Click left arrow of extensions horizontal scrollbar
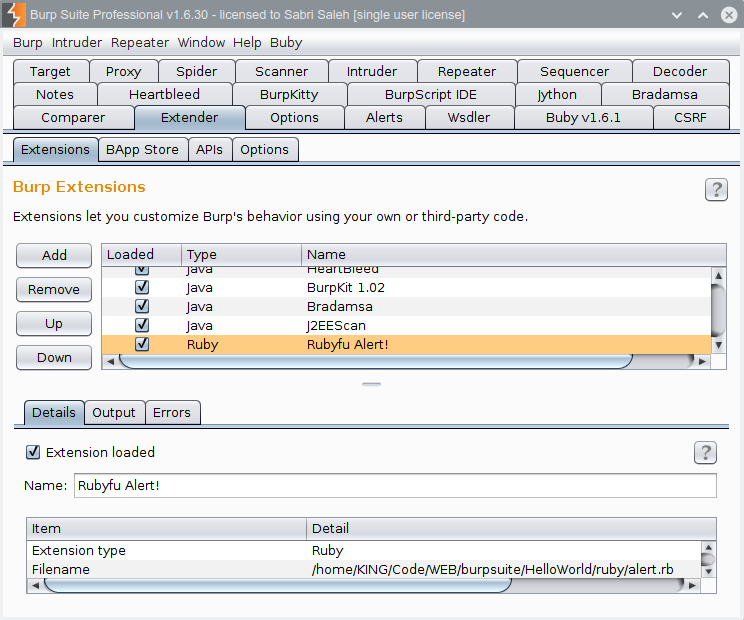This screenshot has height=620, width=744. point(110,361)
